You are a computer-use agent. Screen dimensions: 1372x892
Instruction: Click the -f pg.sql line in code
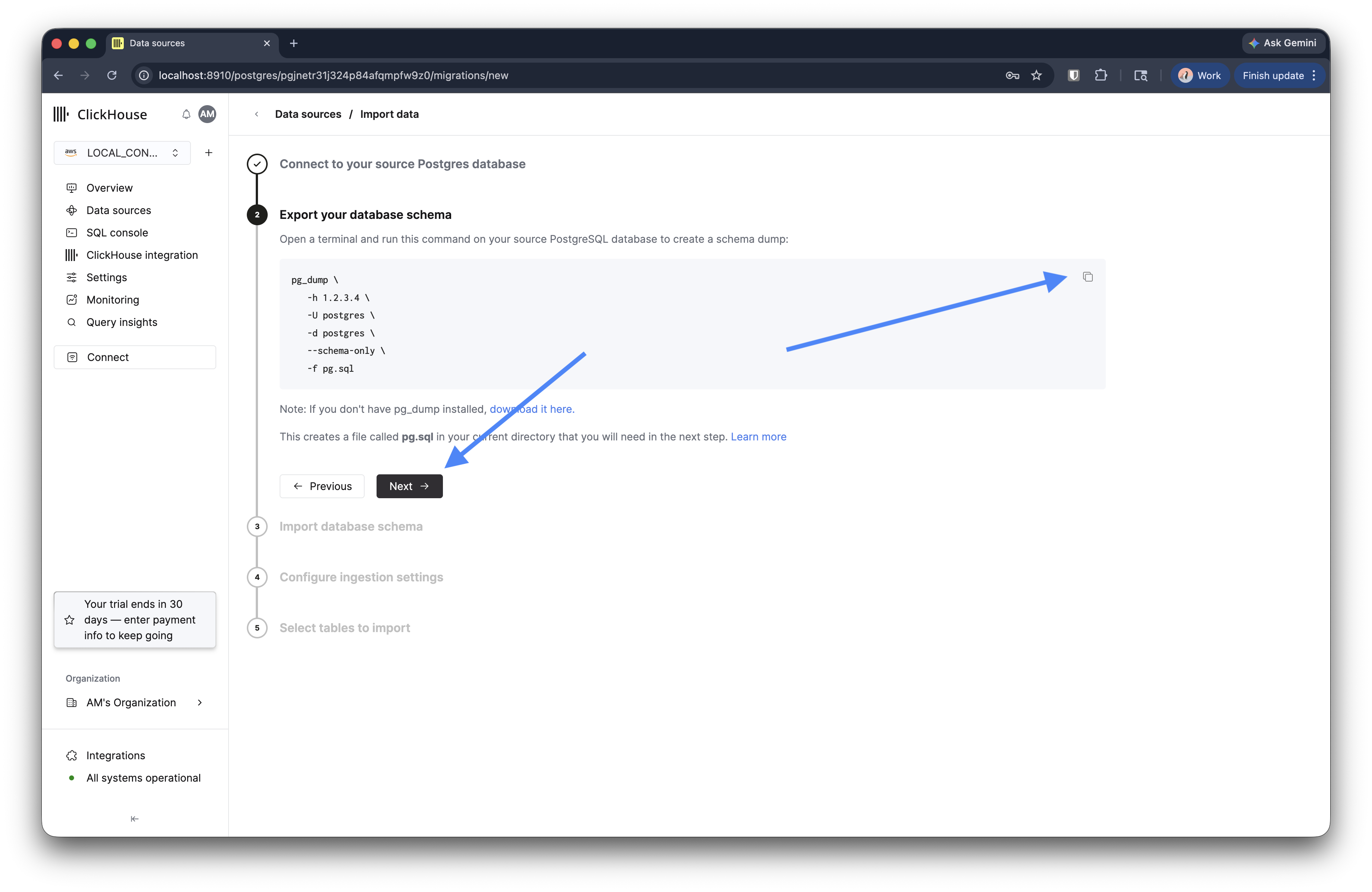click(330, 368)
